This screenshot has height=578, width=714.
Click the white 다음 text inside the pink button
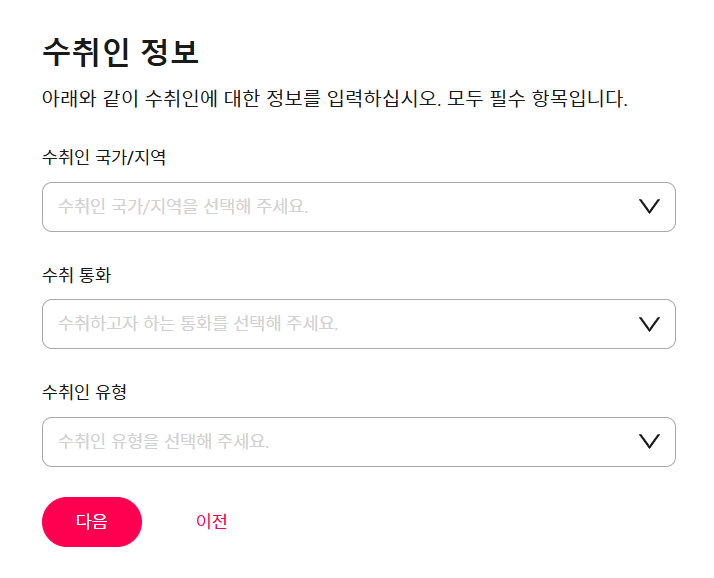92,522
